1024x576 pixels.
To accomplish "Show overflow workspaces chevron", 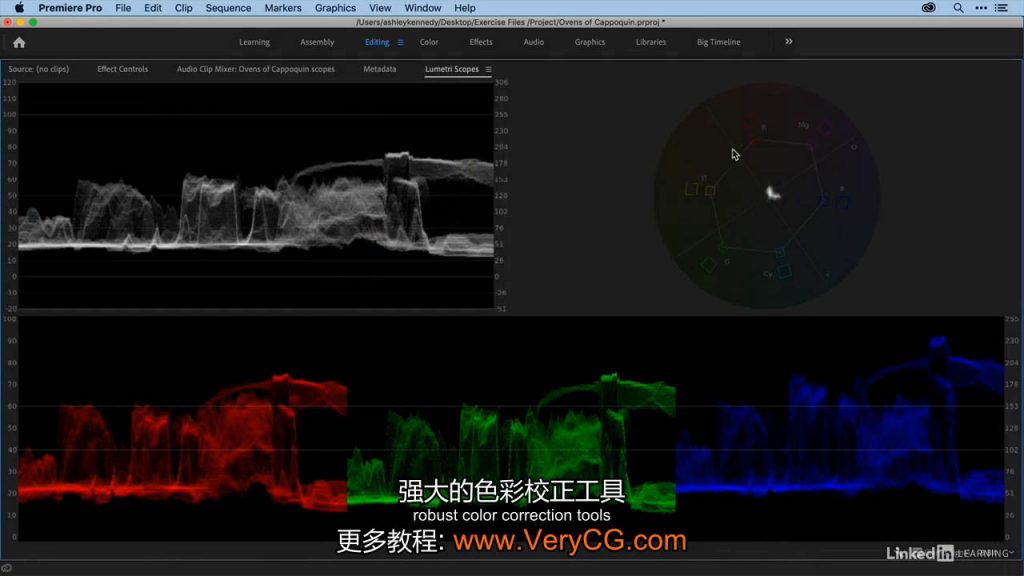I will tap(788, 42).
